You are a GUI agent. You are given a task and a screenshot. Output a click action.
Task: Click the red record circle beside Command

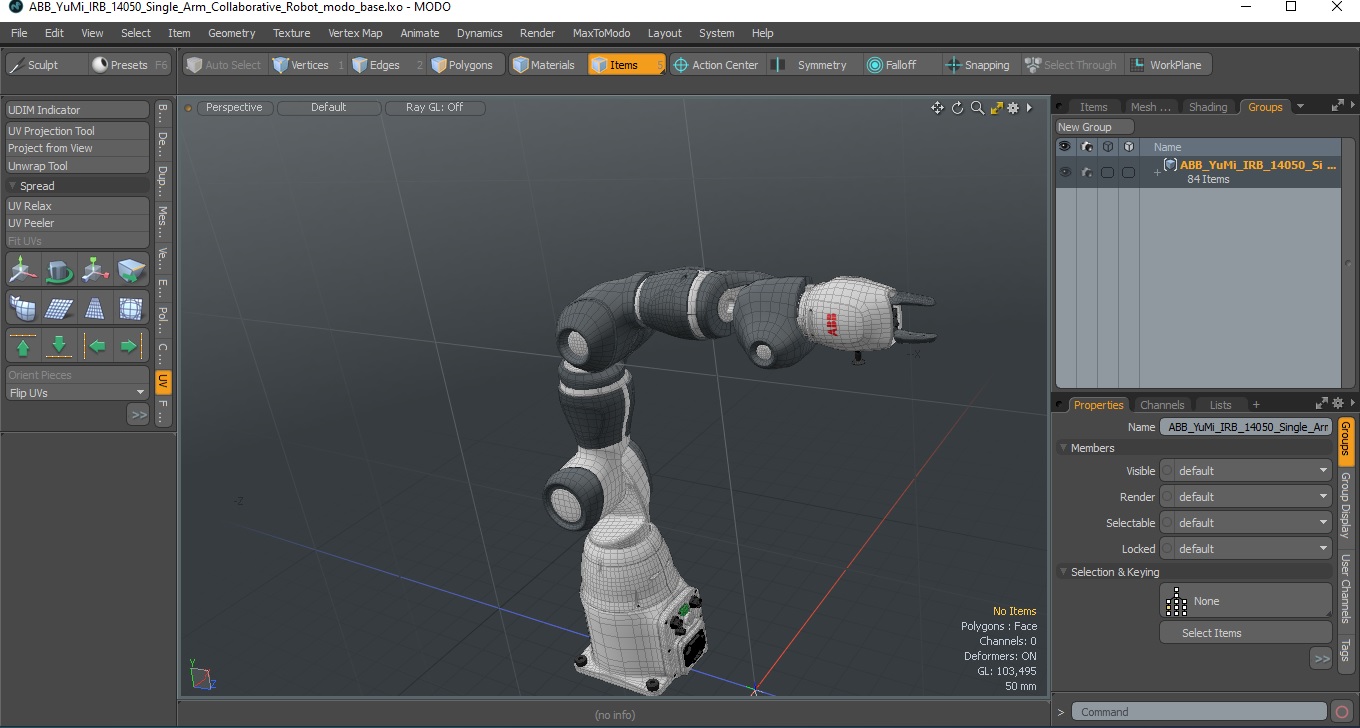pyautogui.click(x=1342, y=712)
